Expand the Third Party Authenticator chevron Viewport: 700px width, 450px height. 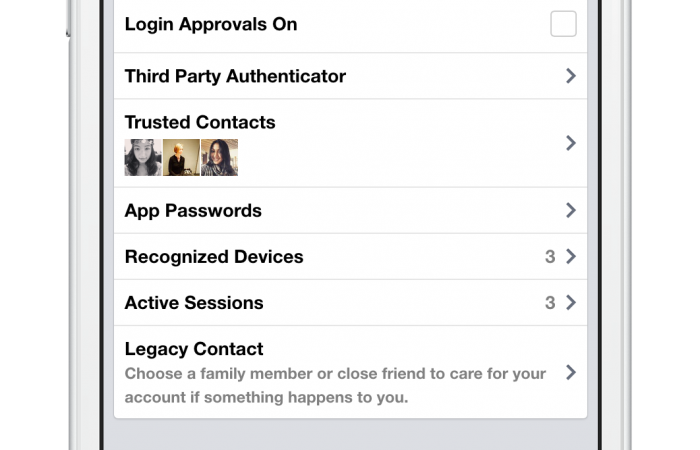[x=570, y=76]
